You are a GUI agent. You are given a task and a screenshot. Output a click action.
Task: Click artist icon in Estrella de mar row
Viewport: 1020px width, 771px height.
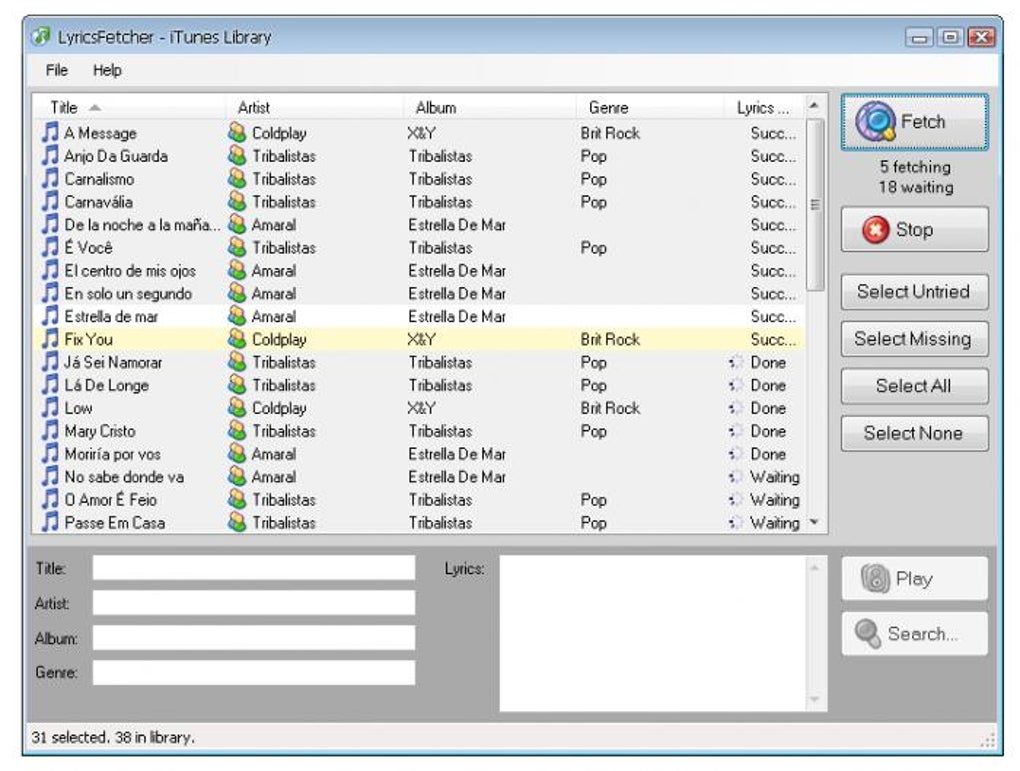click(237, 316)
